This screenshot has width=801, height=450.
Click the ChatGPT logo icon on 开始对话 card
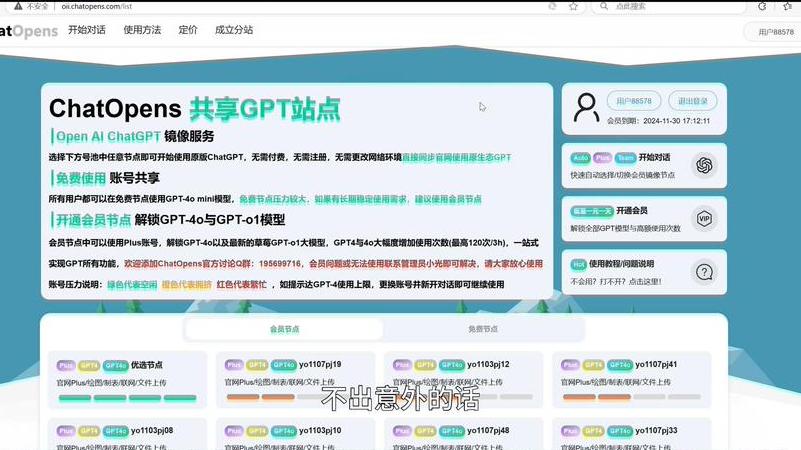(x=704, y=165)
